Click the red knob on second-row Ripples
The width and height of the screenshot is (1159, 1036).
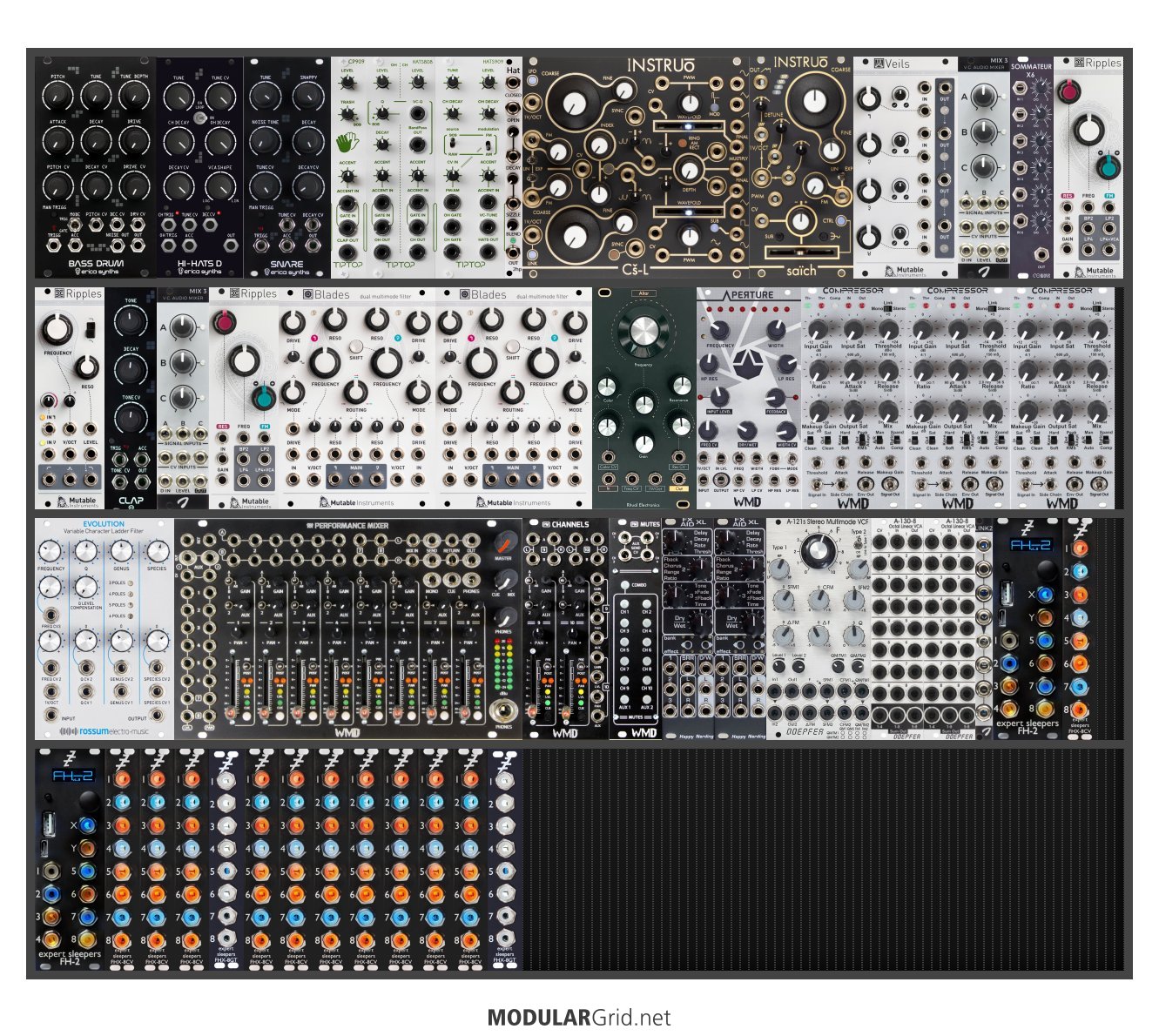click(x=224, y=323)
